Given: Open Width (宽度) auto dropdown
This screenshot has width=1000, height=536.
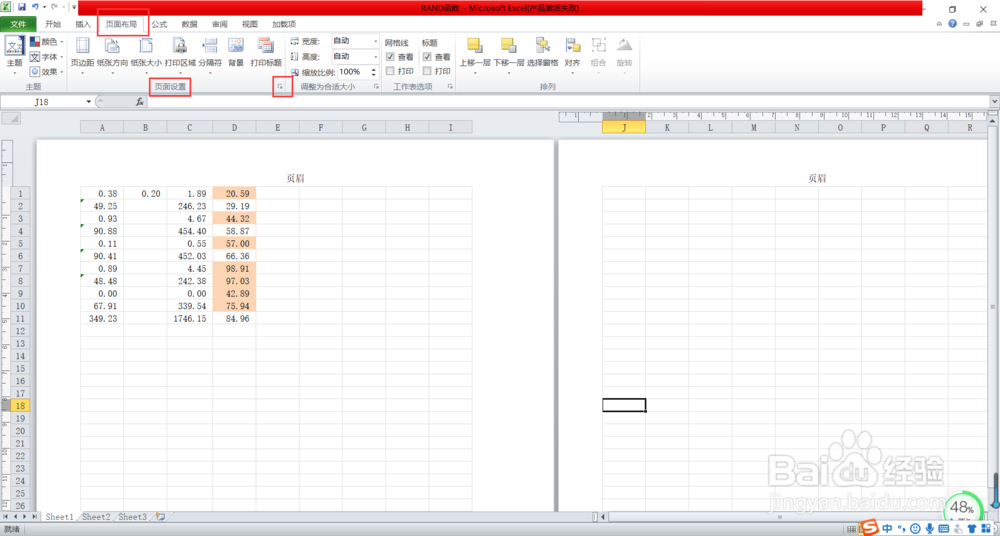Looking at the screenshot, I should pyautogui.click(x=376, y=41).
